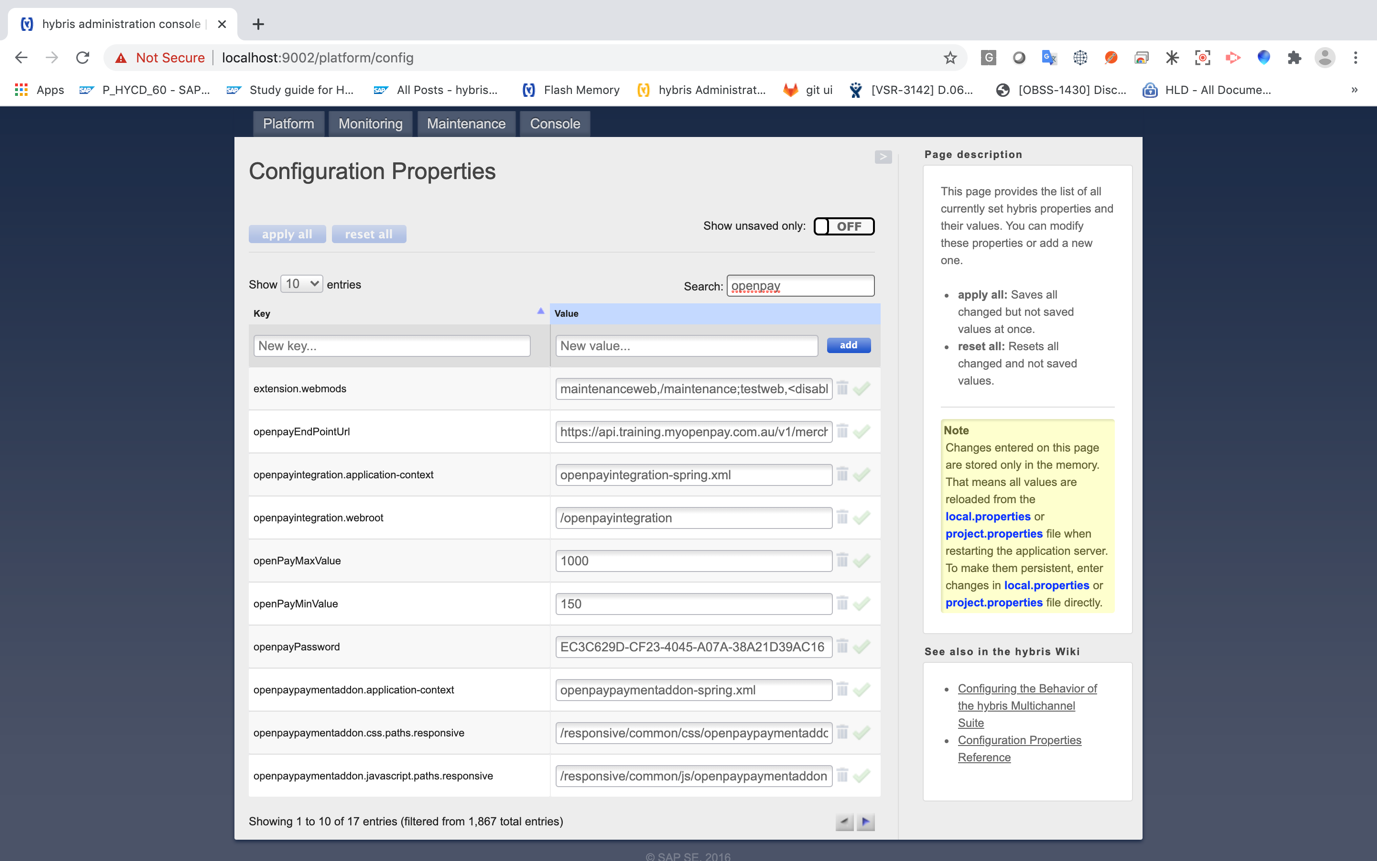This screenshot has width=1377, height=861.
Task: Apply the openPayMaxValue change with checkmark icon
Action: (x=862, y=561)
